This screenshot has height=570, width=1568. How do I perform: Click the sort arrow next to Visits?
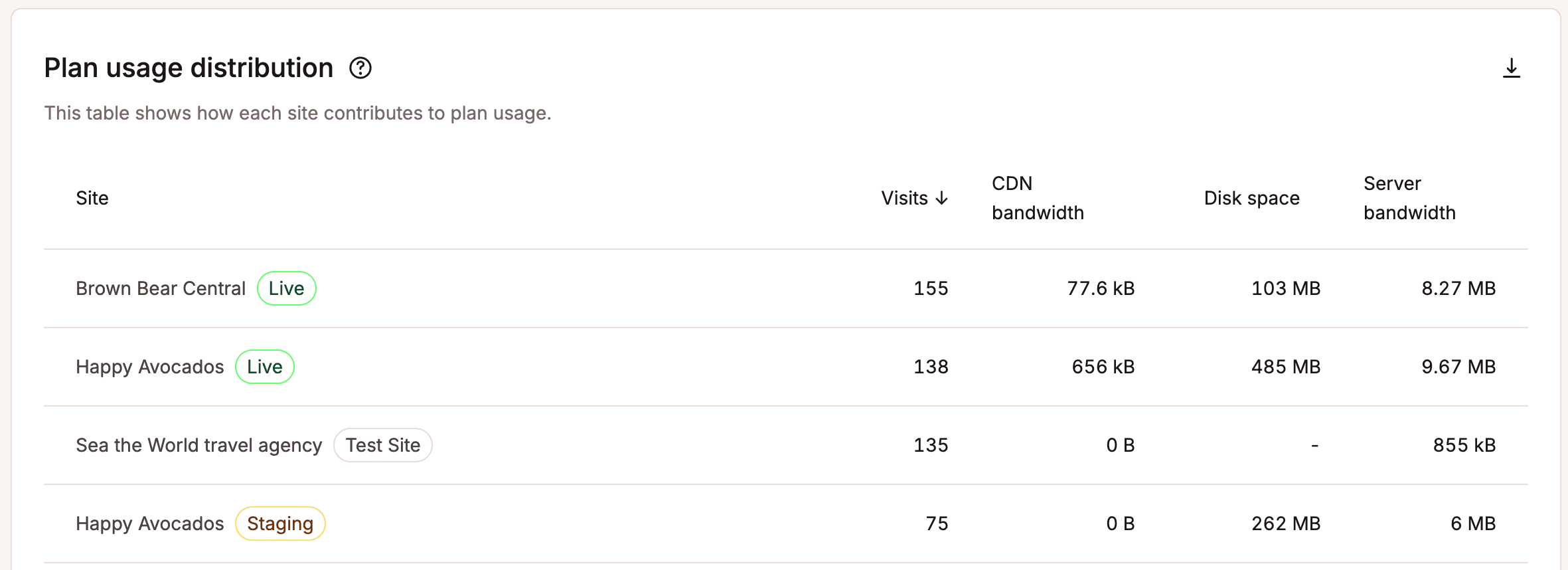pyautogui.click(x=942, y=197)
